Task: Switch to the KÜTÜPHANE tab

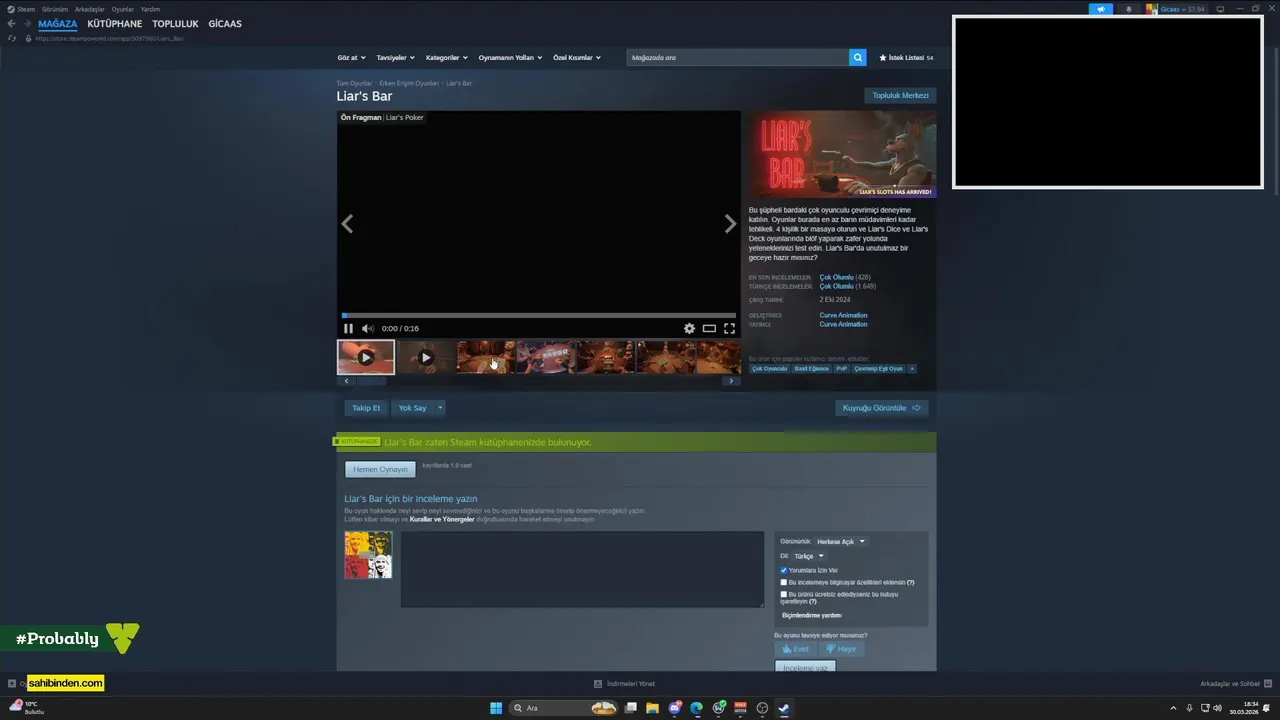Action: [114, 24]
